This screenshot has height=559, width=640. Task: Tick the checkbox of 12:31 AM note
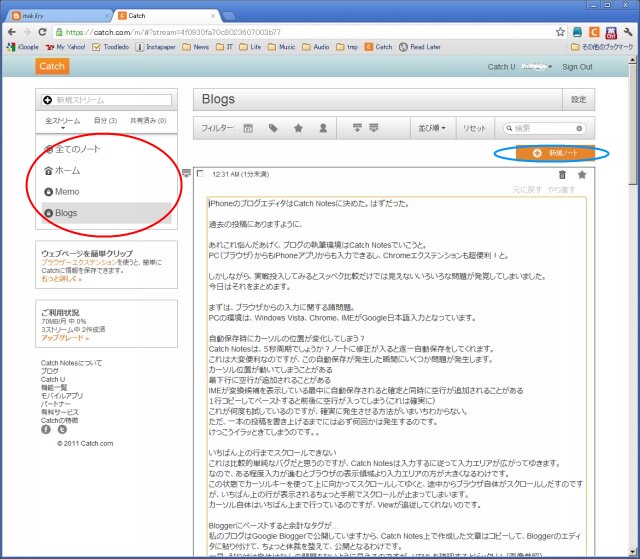coord(200,174)
